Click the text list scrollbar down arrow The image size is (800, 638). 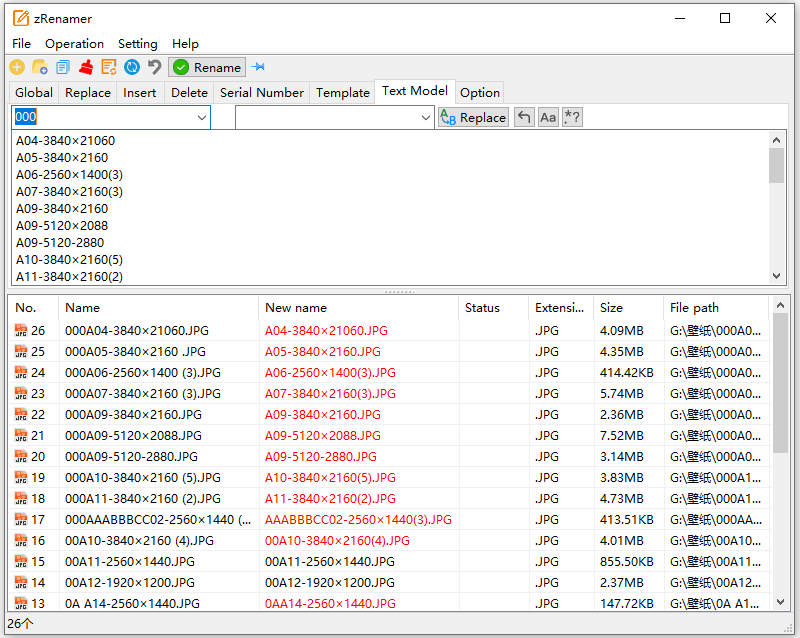pos(777,276)
